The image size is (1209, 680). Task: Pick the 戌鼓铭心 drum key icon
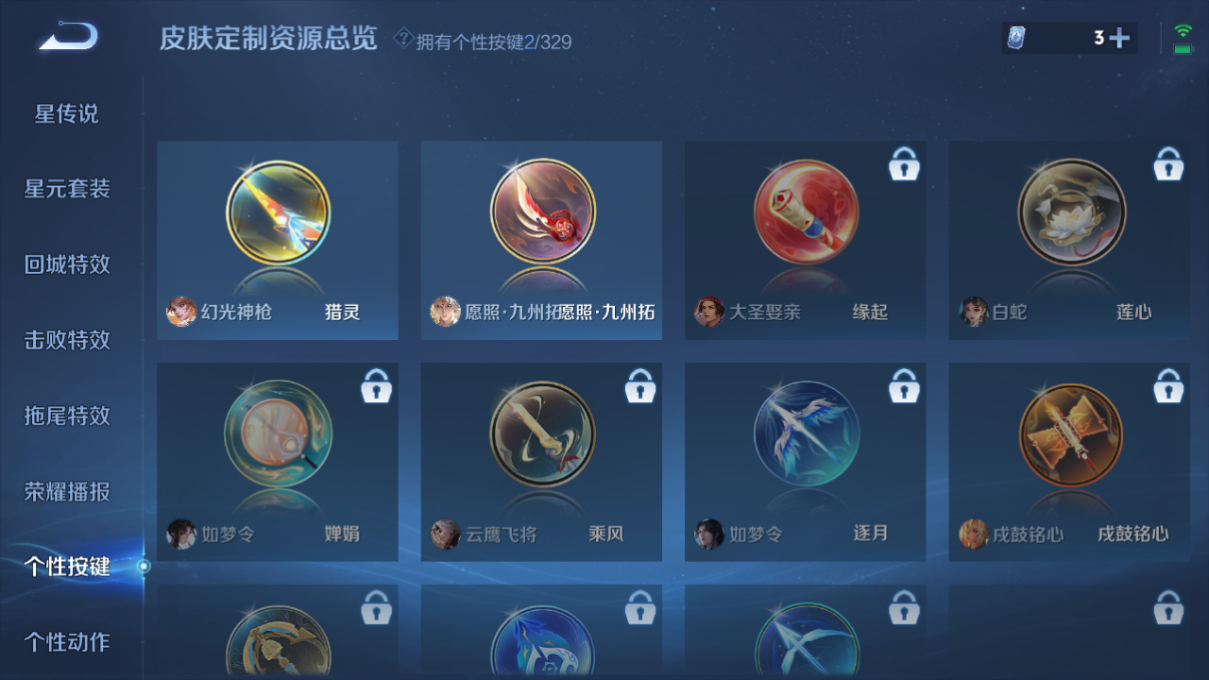tap(1071, 434)
